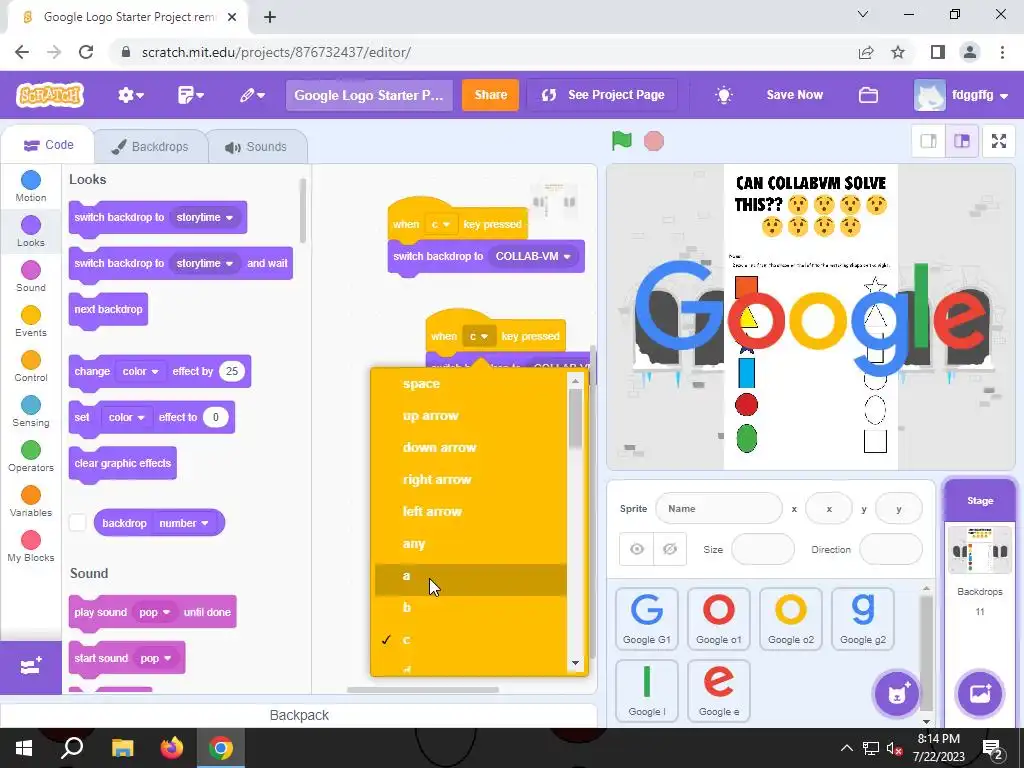Choose 'up arrow' from key dropdown
This screenshot has height=768, width=1024.
point(471,415)
